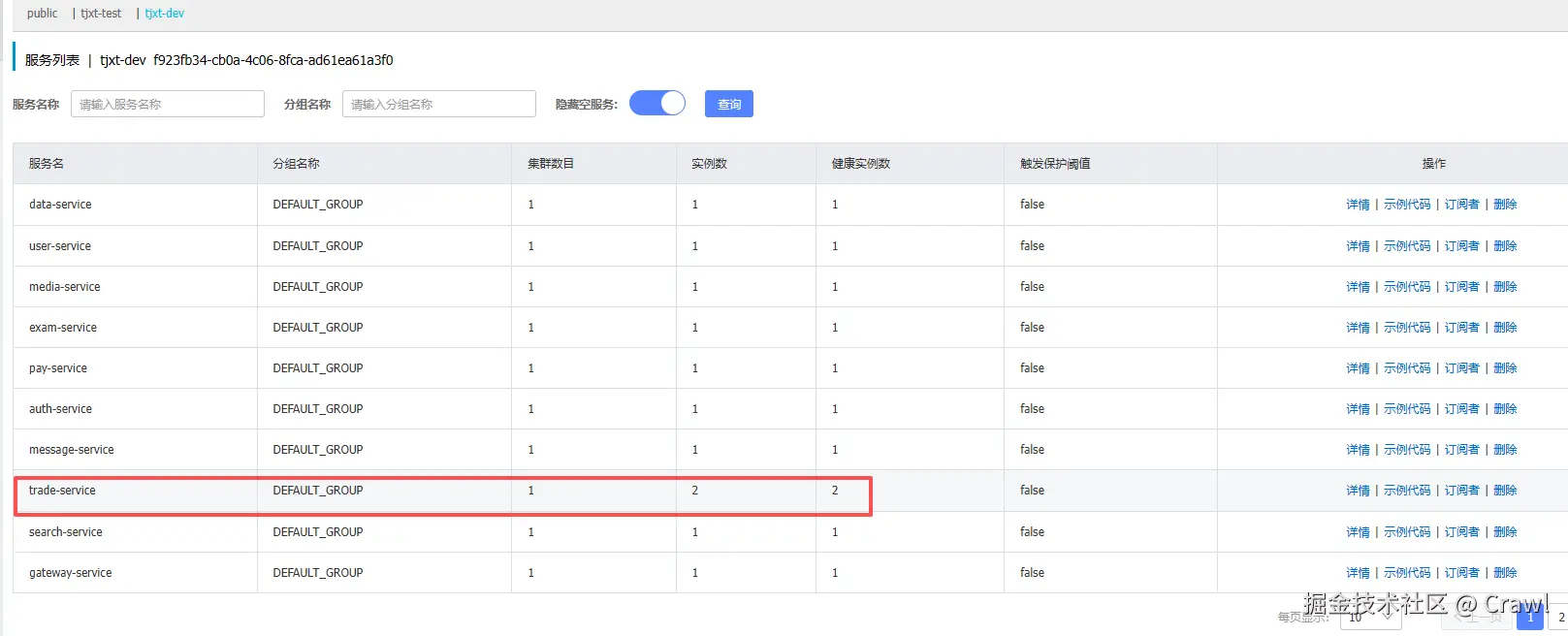Toggle the 隐藏空服务 switch off
The image size is (1568, 636).
(657, 103)
